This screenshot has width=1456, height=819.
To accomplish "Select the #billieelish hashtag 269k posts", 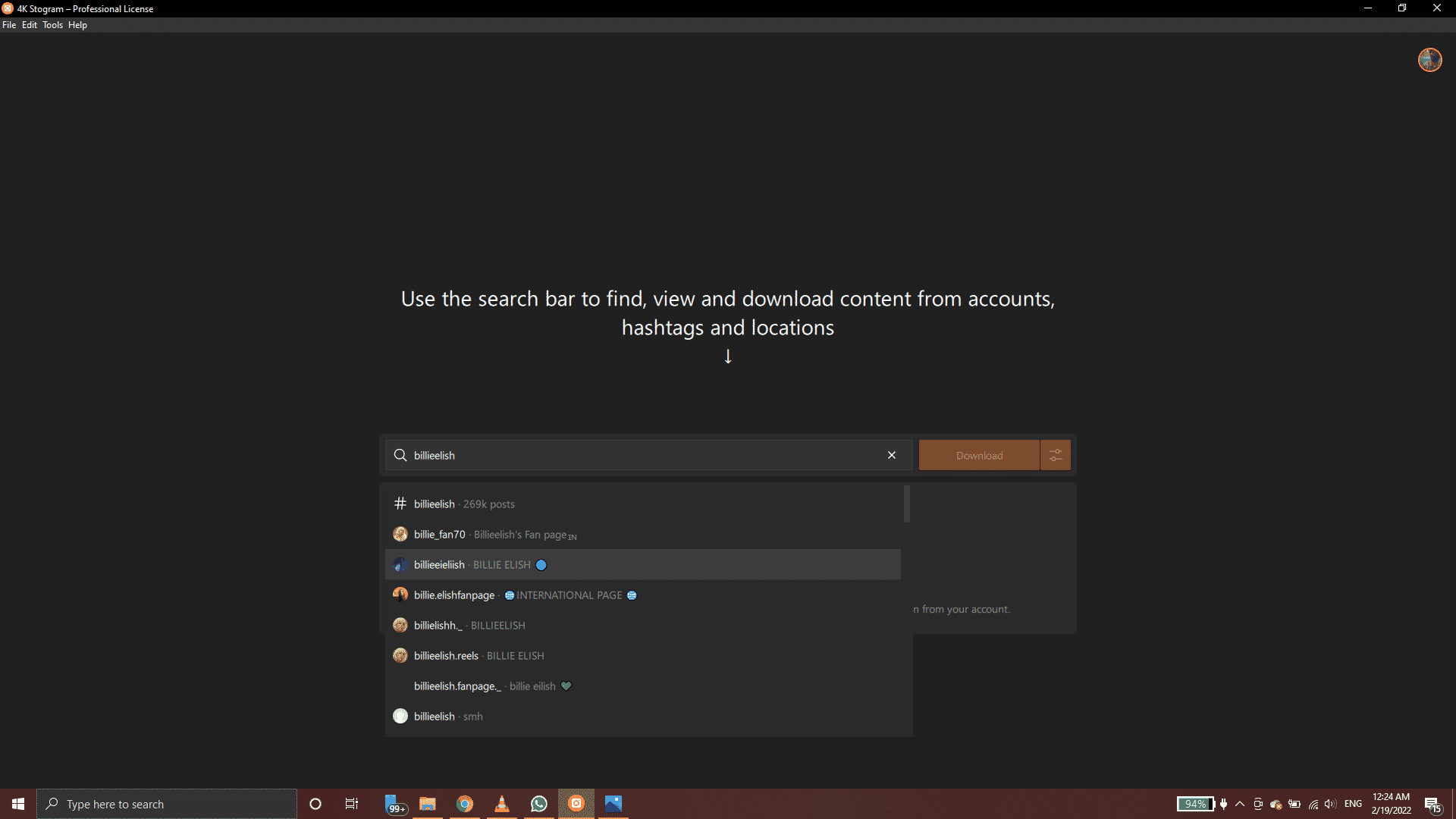I will 643,504.
